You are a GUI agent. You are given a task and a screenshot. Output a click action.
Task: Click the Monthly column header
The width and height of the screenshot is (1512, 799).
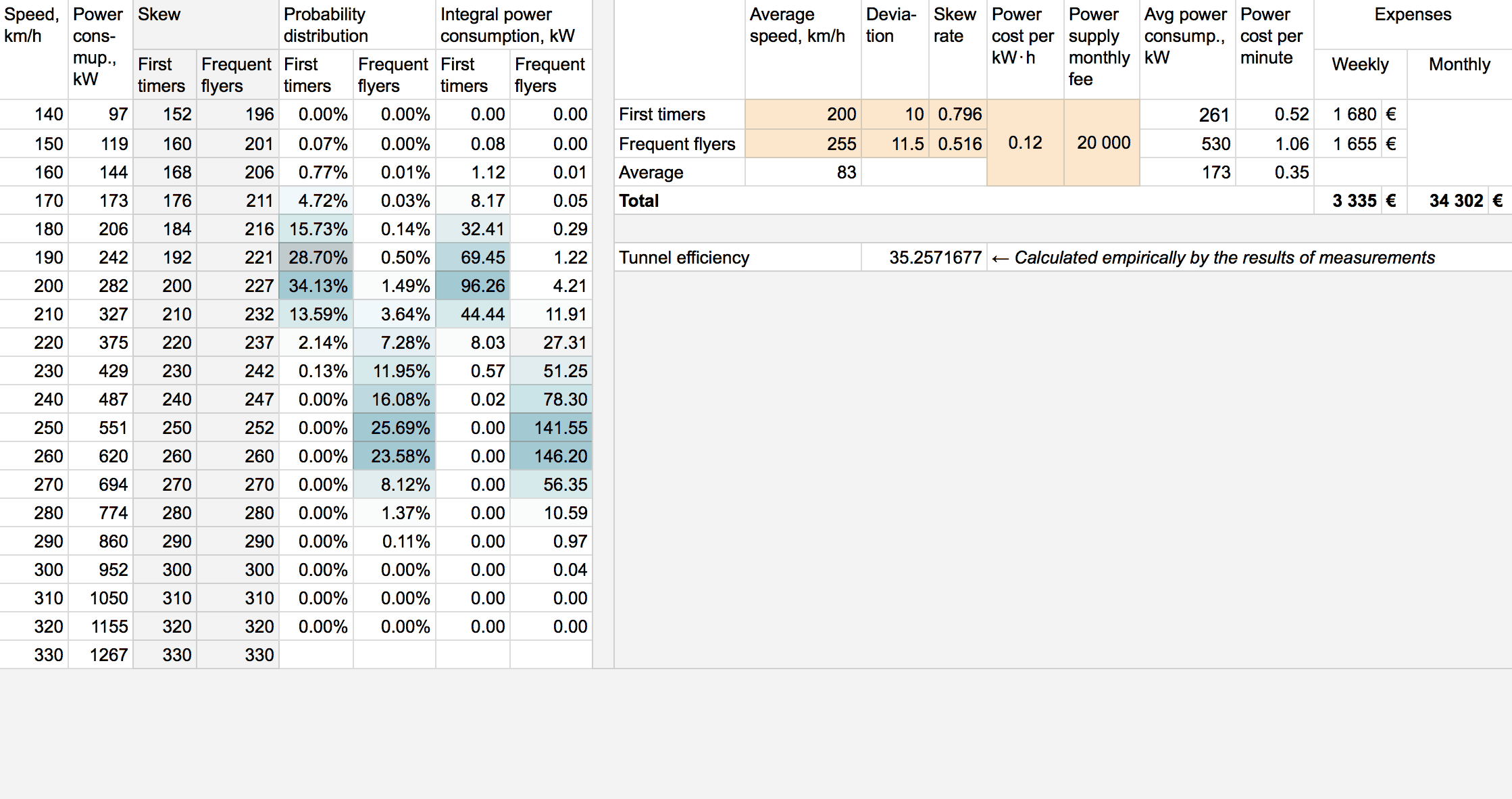click(x=1459, y=64)
